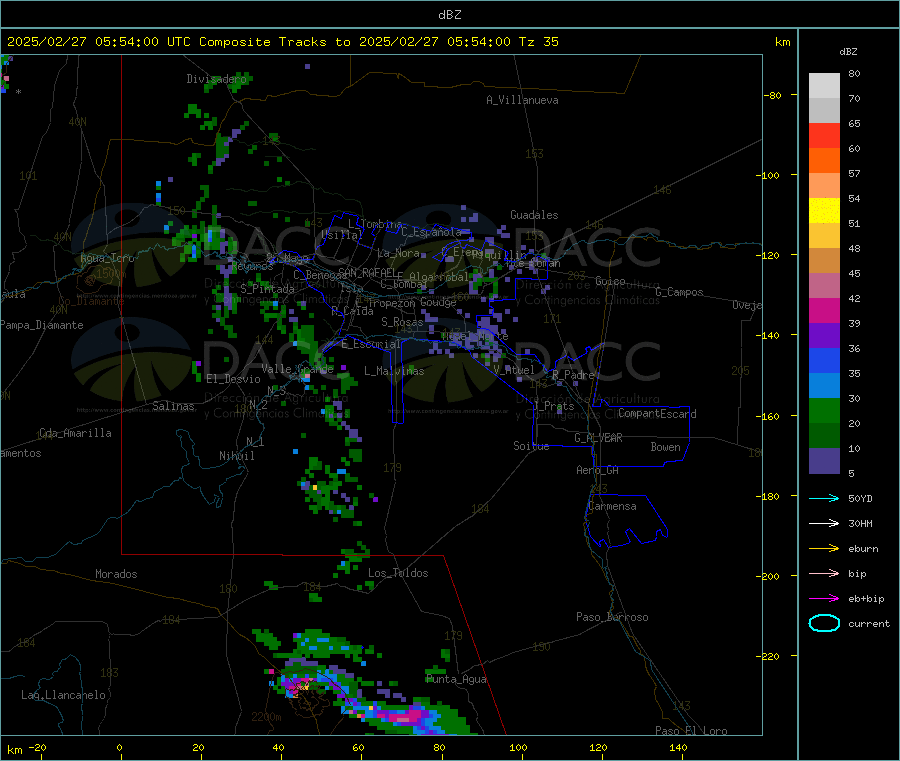Click the Soitue place label
The image size is (900, 761).
point(531,446)
